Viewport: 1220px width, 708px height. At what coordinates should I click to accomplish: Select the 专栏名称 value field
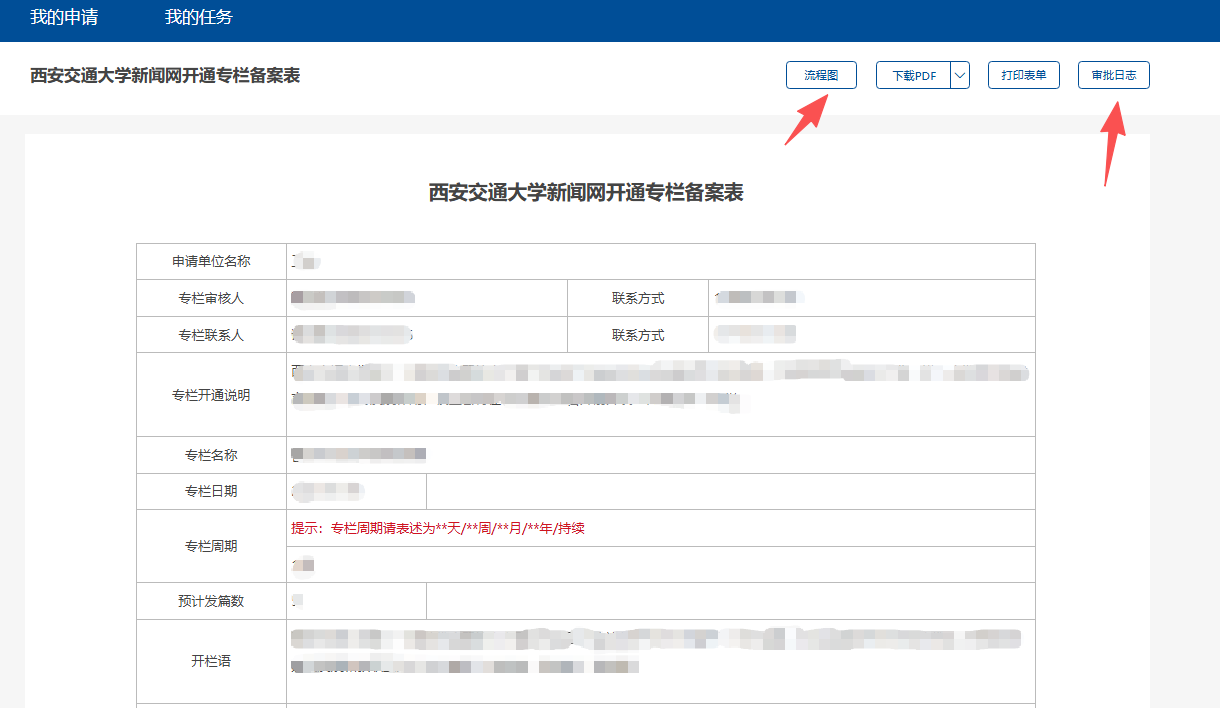click(x=660, y=455)
